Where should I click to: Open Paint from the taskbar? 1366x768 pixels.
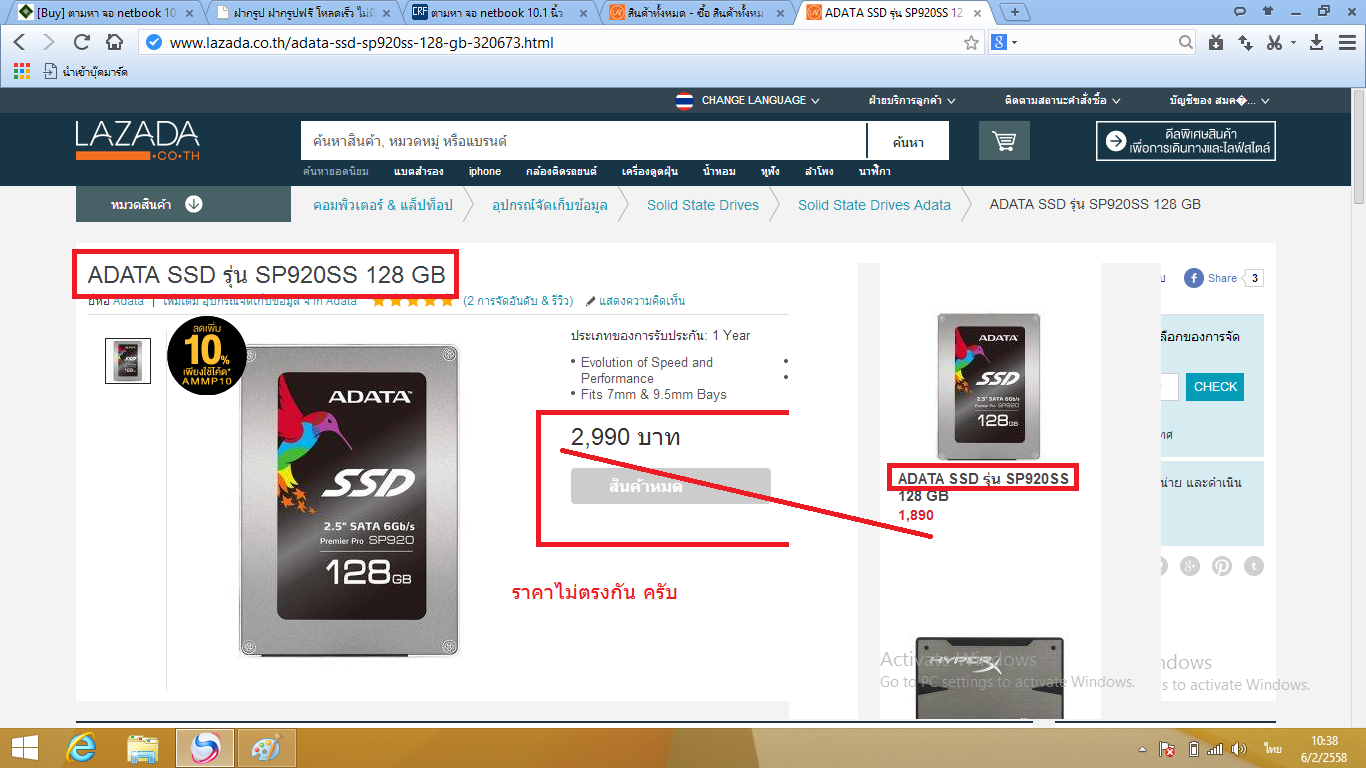tap(266, 748)
